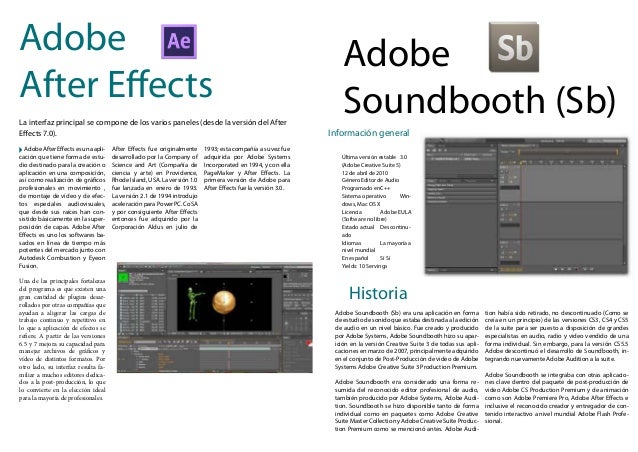Viewport: 638px width, 452px height.
Task: Click the green skeleton figure in the composition viewer
Action: (194, 303)
